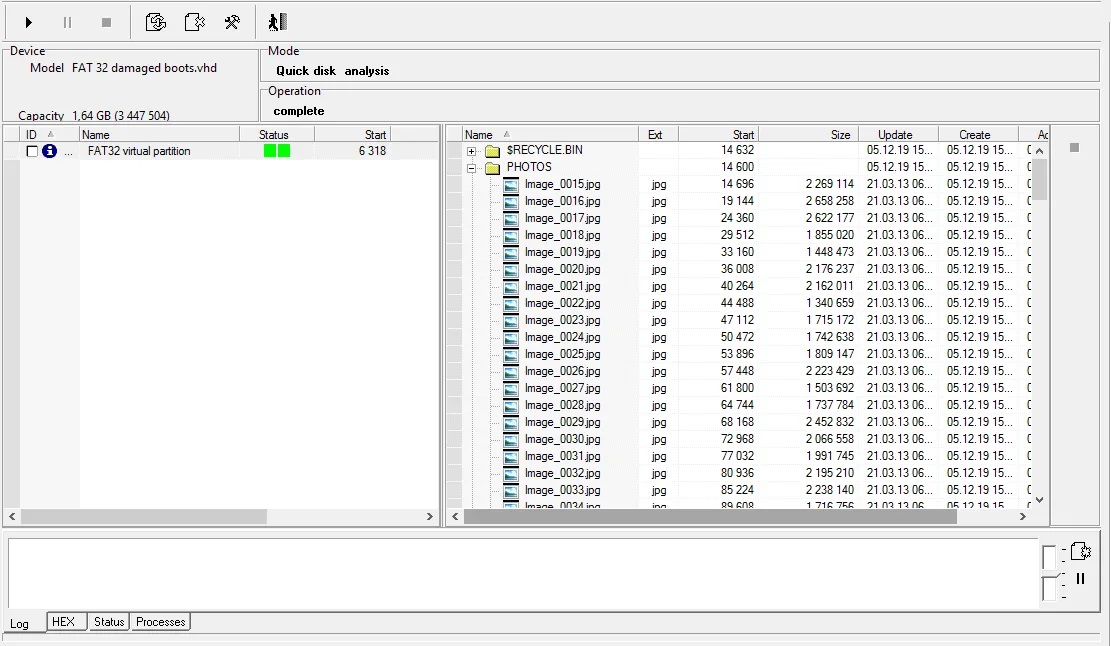Click the image icon of Image_0020.jpg

pyautogui.click(x=511, y=269)
